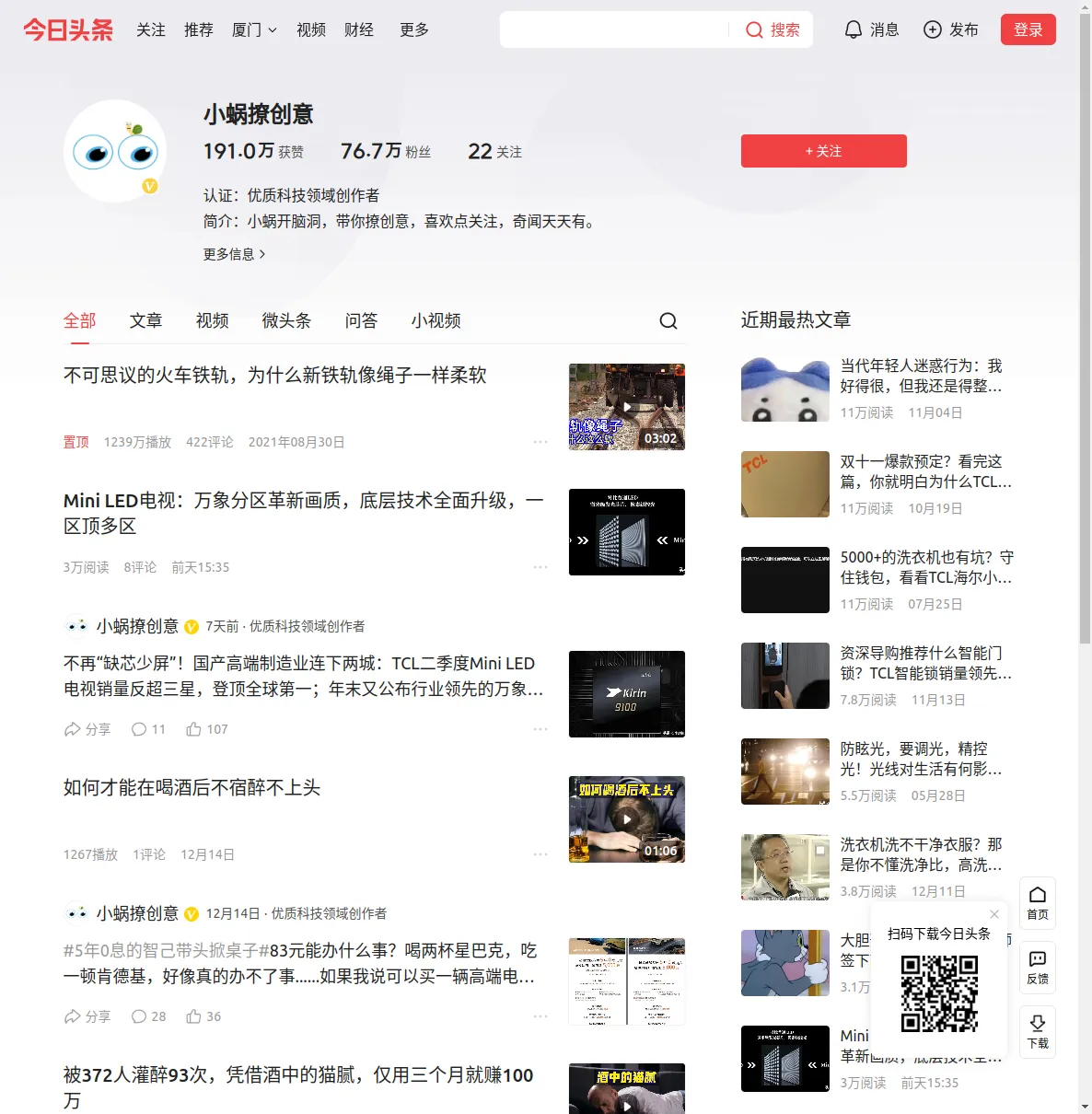Select the 全部 content tab

pos(80,320)
